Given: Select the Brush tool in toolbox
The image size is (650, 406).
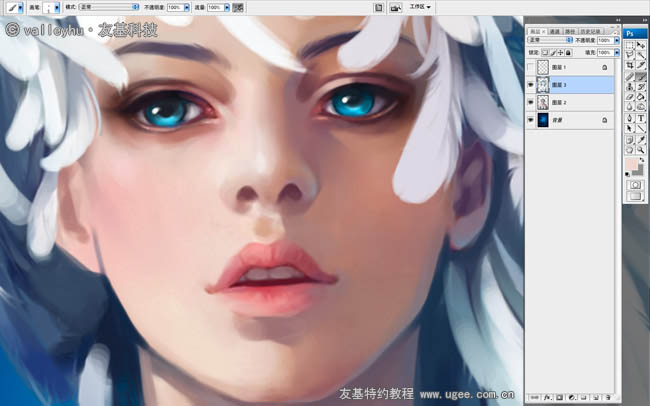Looking at the screenshot, I should click(640, 77).
